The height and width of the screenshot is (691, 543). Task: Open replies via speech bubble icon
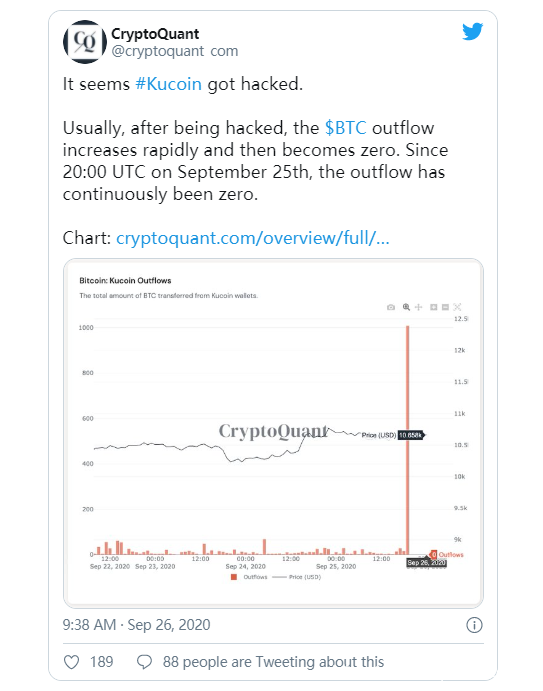coord(144,662)
